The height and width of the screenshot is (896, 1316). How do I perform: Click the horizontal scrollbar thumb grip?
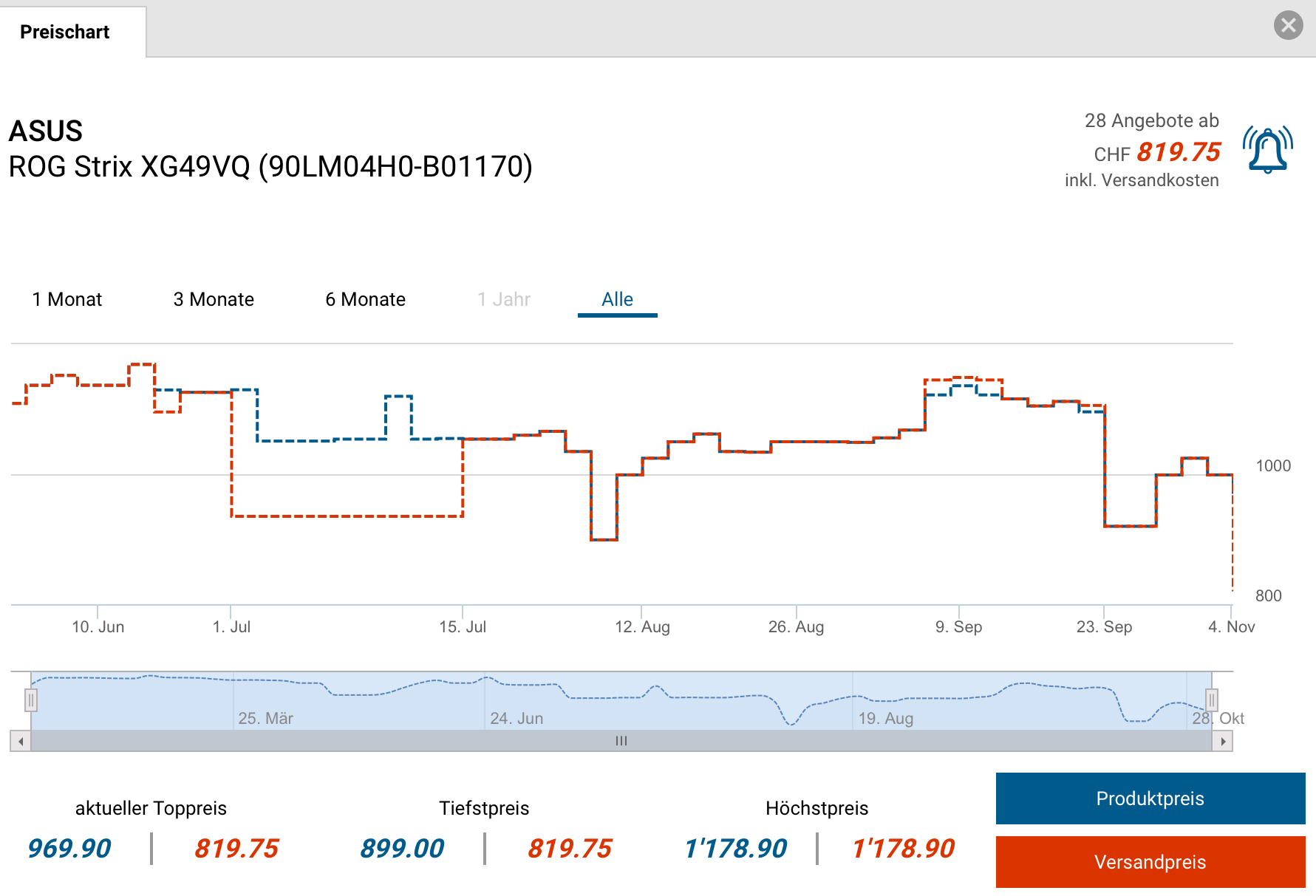coord(621,741)
